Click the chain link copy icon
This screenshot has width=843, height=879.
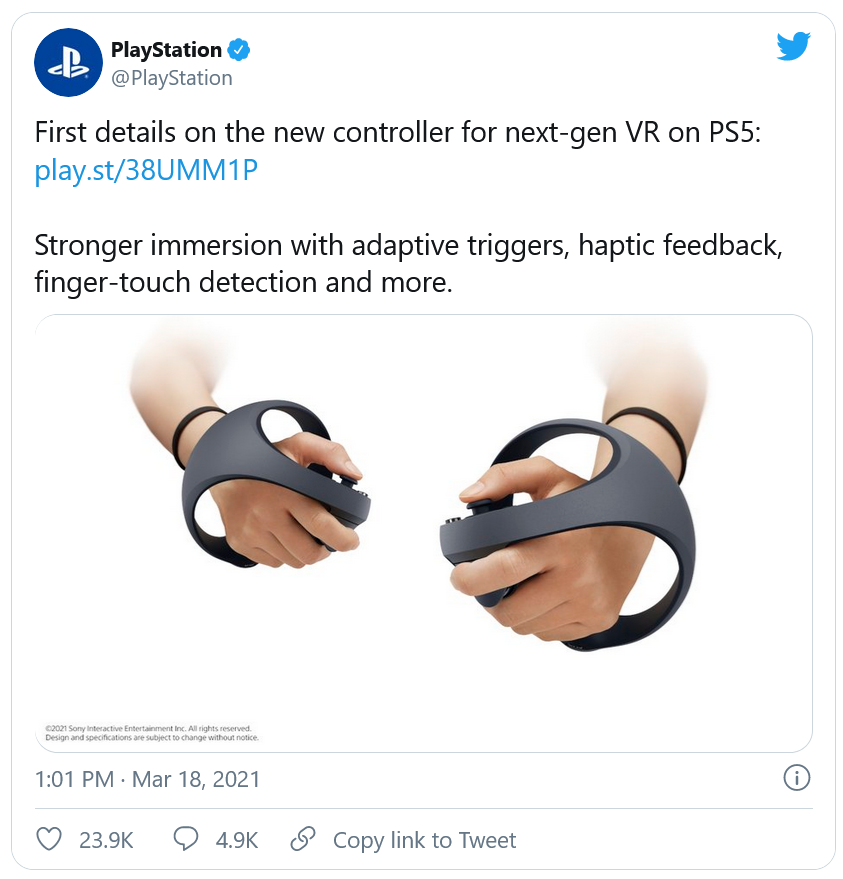click(303, 839)
